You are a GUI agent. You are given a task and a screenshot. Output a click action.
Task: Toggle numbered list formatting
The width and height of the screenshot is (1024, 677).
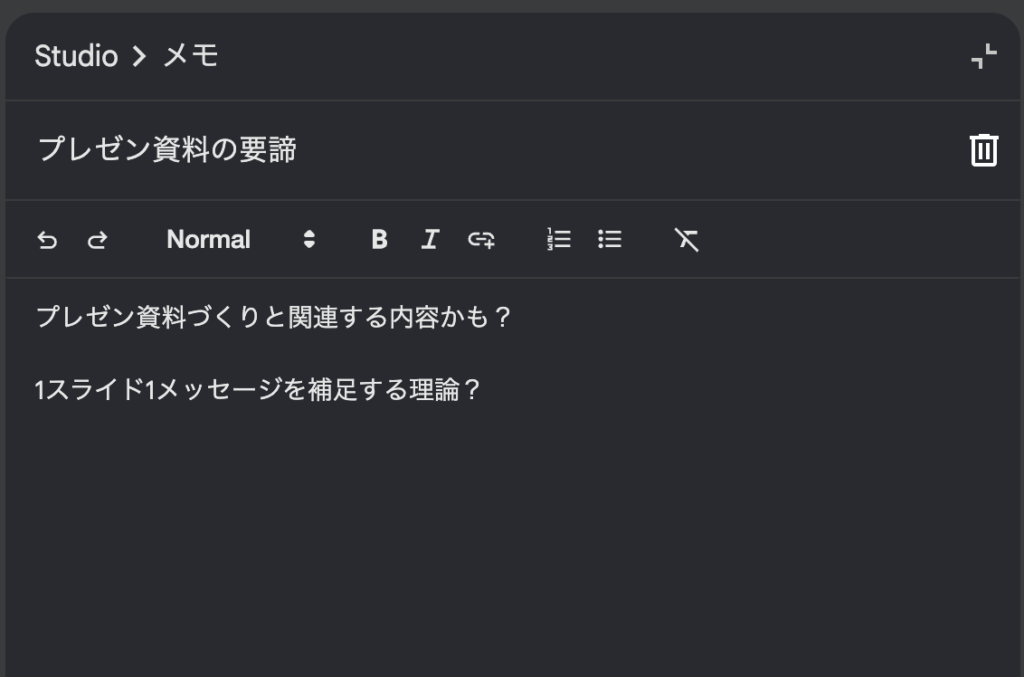tap(558, 240)
